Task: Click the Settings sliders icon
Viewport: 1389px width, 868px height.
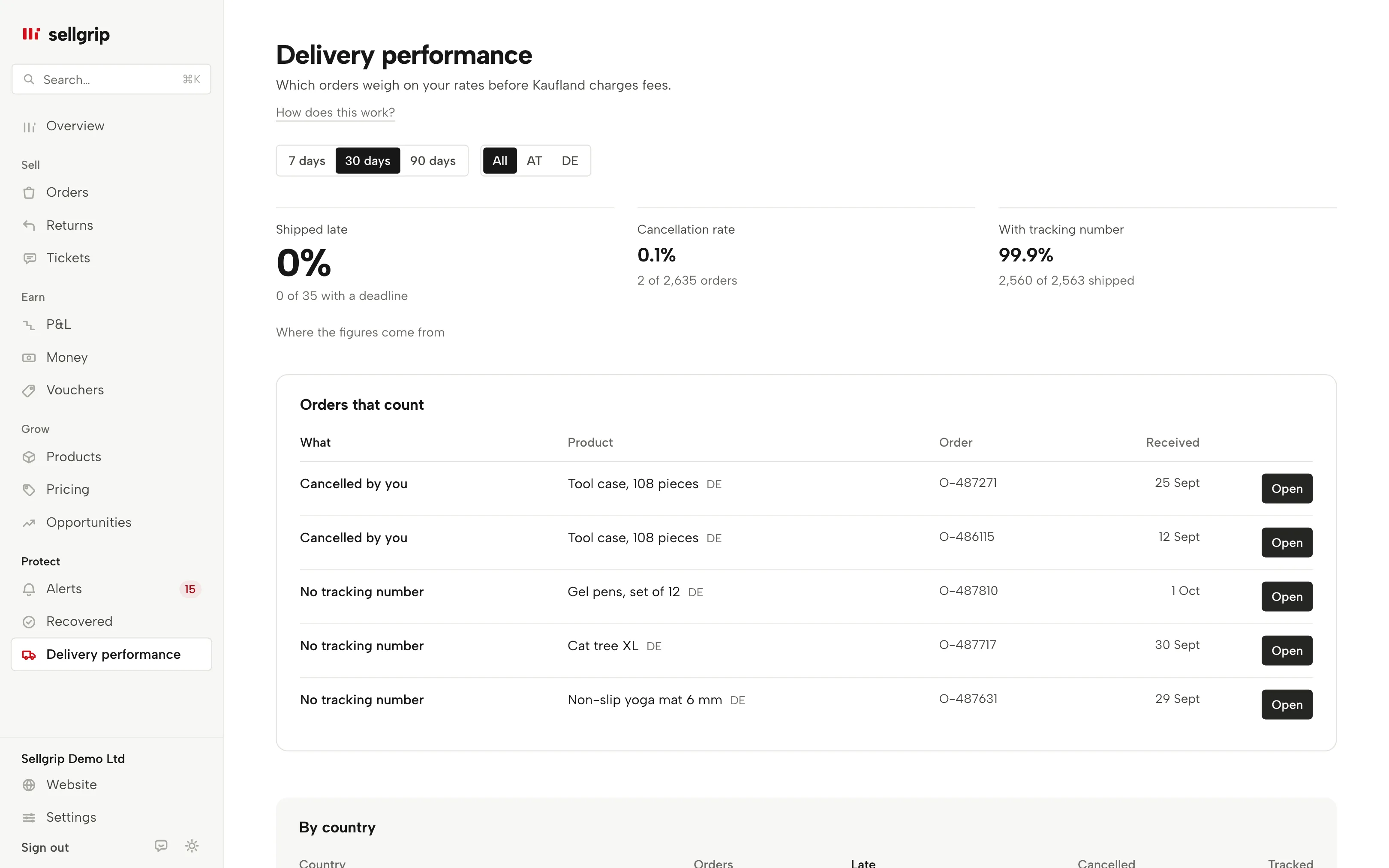Action: coord(29,818)
